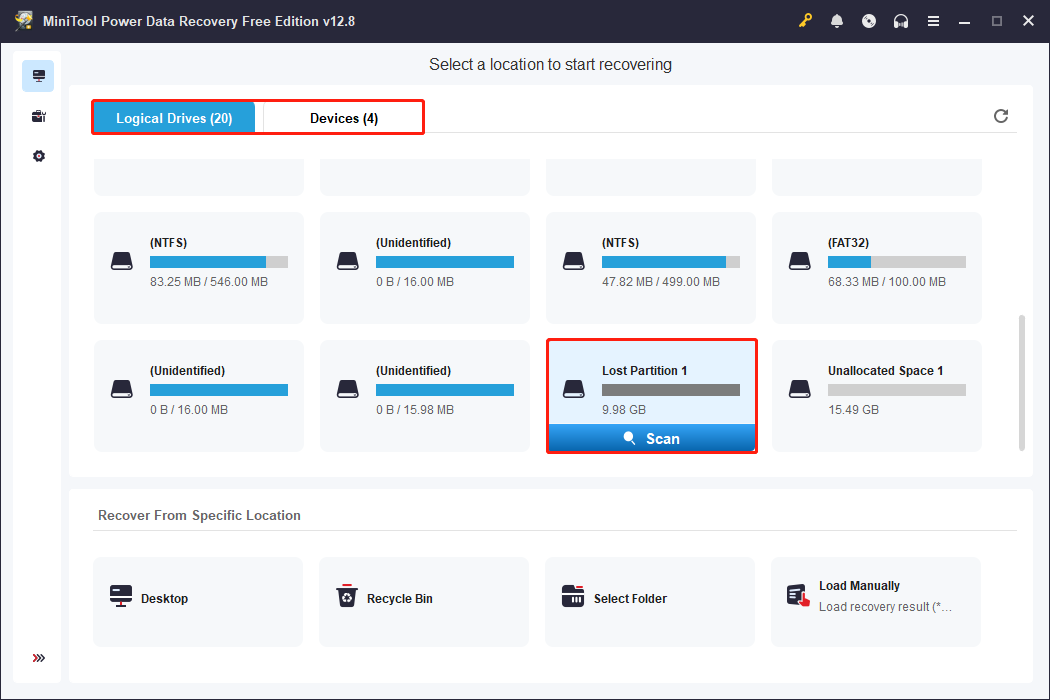Open support via the headphones icon
Image resolution: width=1050 pixels, height=700 pixels.
coord(901,20)
